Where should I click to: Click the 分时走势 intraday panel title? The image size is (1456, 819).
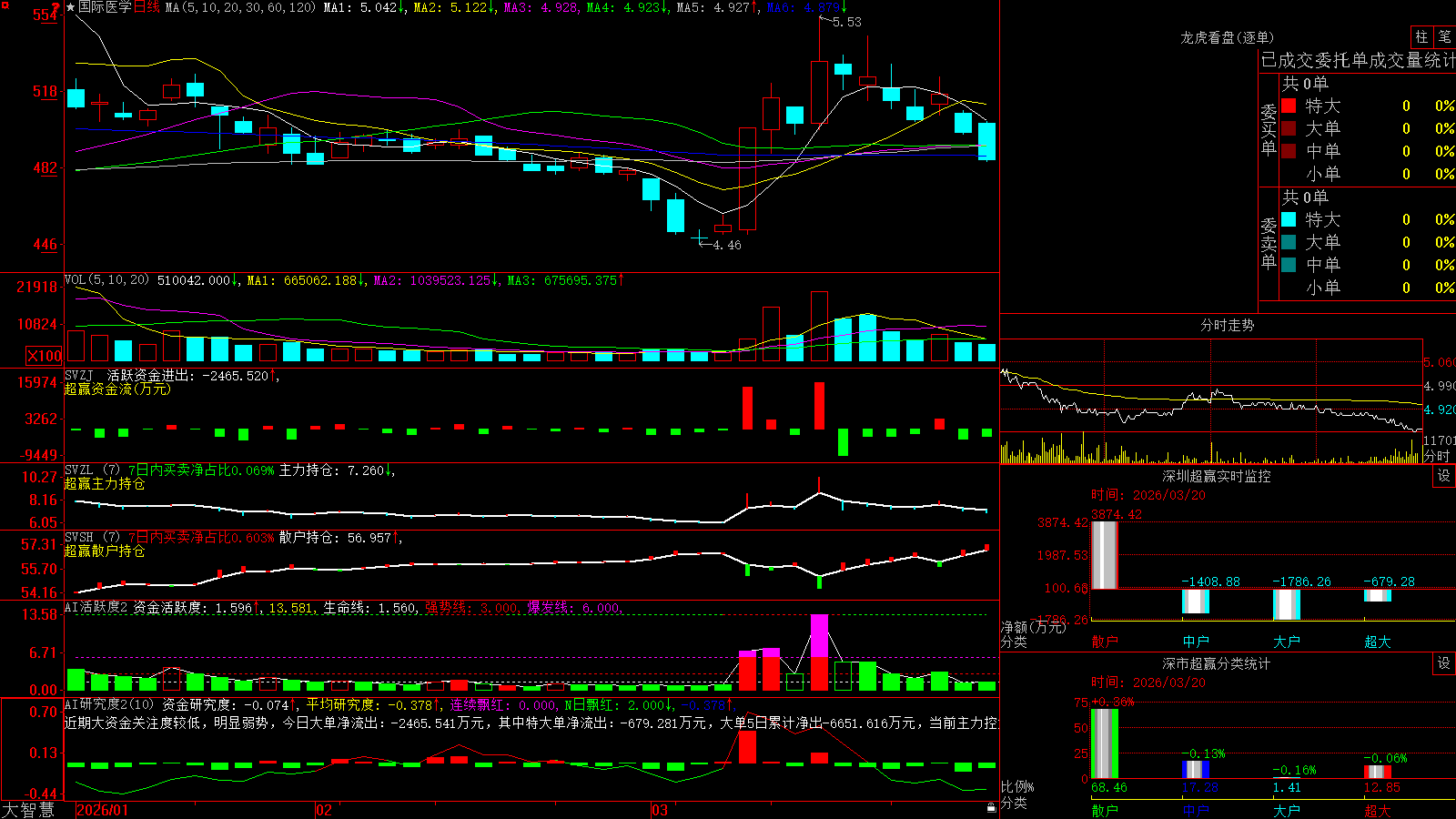[1227, 325]
